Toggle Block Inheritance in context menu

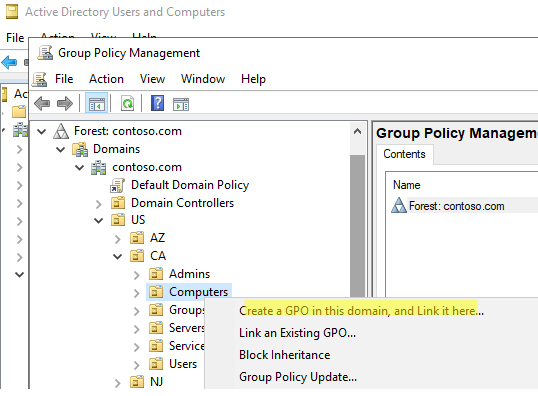tap(284, 355)
